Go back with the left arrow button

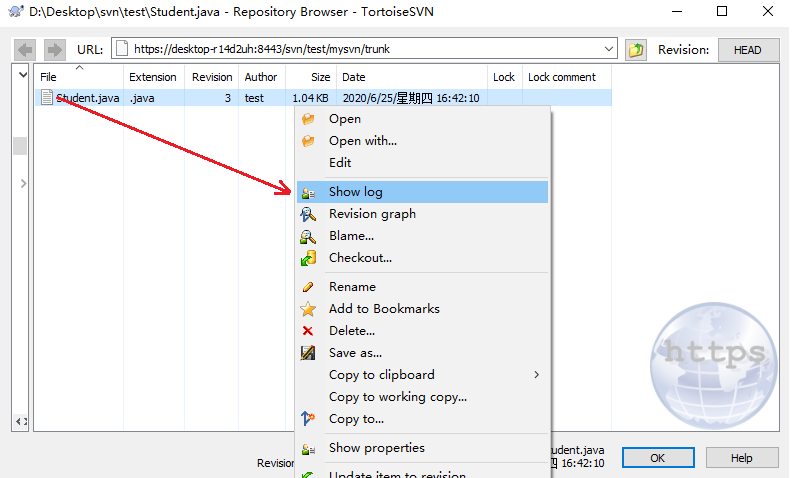click(25, 50)
